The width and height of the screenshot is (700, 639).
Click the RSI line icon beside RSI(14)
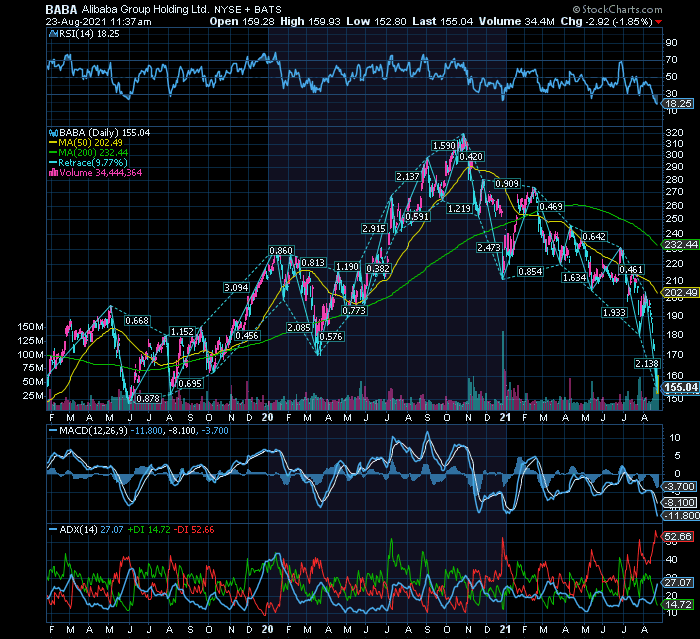click(54, 34)
